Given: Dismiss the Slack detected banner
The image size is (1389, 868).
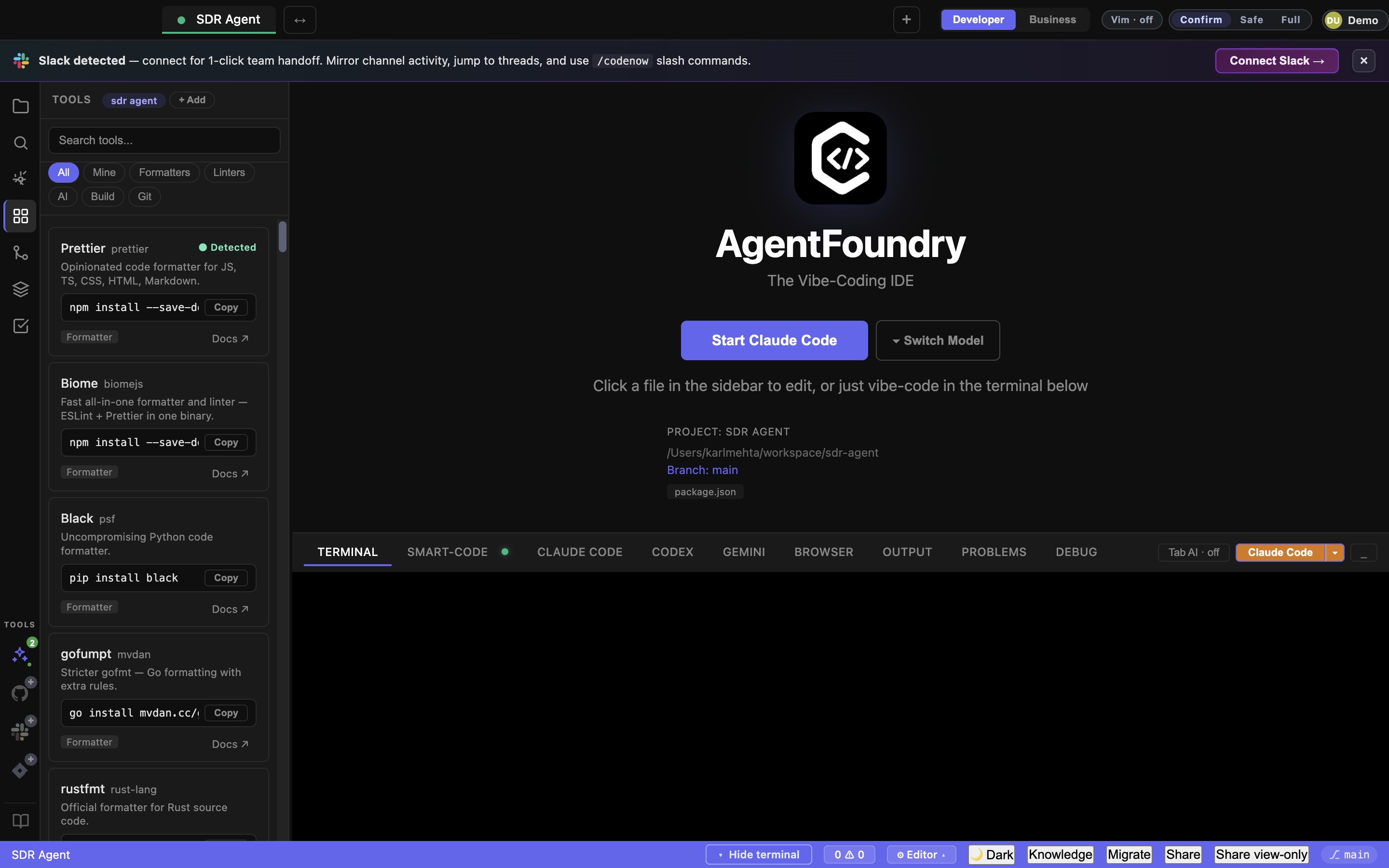Looking at the screenshot, I should point(1364,61).
